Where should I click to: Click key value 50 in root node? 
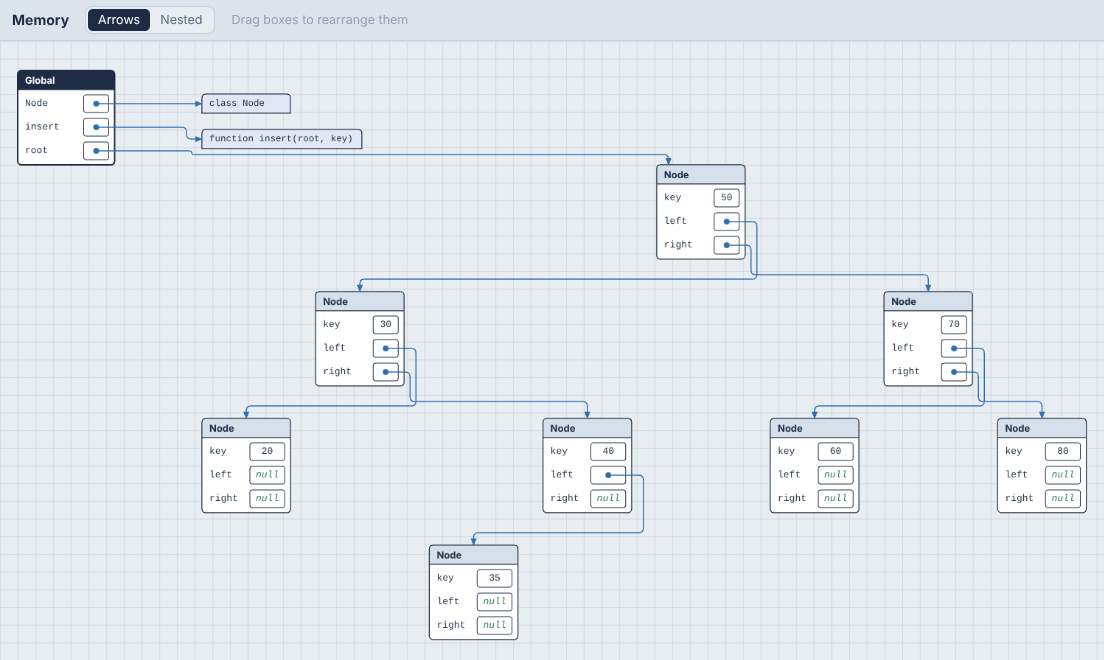coord(727,198)
